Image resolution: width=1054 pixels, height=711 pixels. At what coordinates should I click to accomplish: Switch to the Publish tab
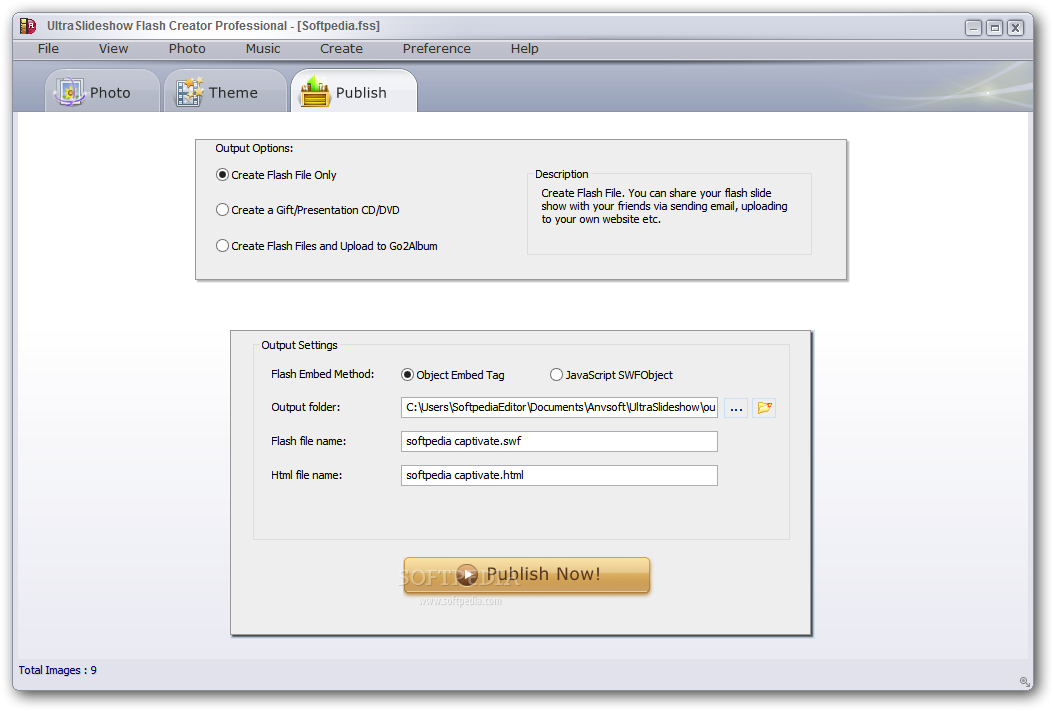[x=354, y=92]
